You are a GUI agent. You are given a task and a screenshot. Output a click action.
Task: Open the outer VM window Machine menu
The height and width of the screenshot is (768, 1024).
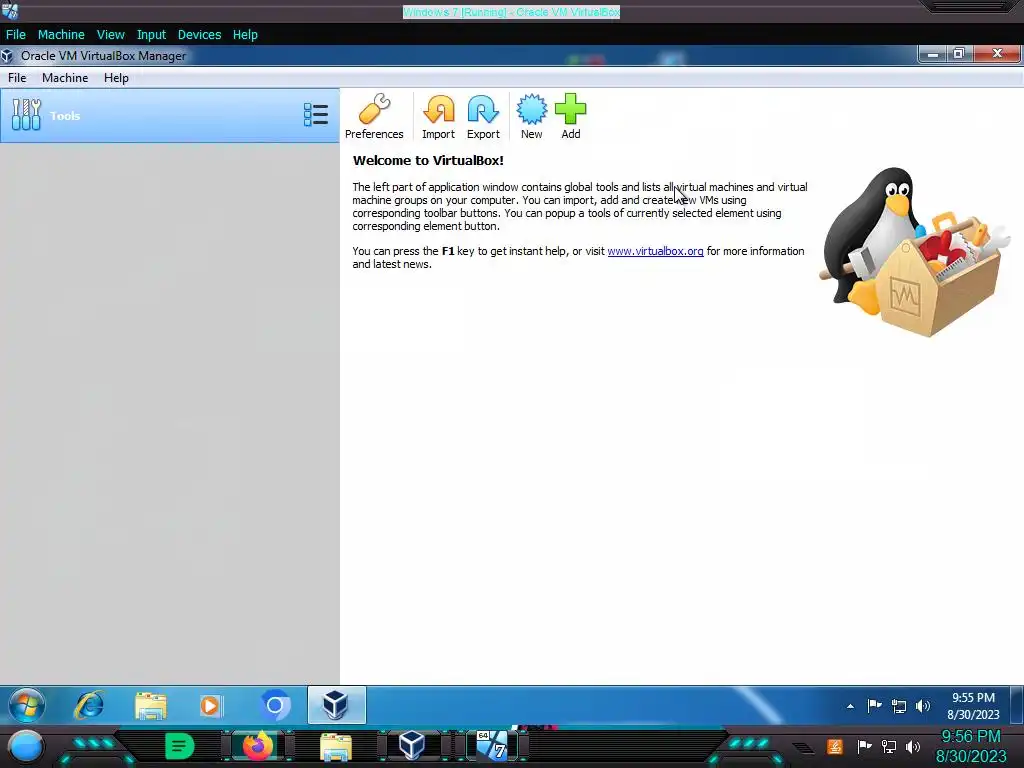pyautogui.click(x=61, y=35)
